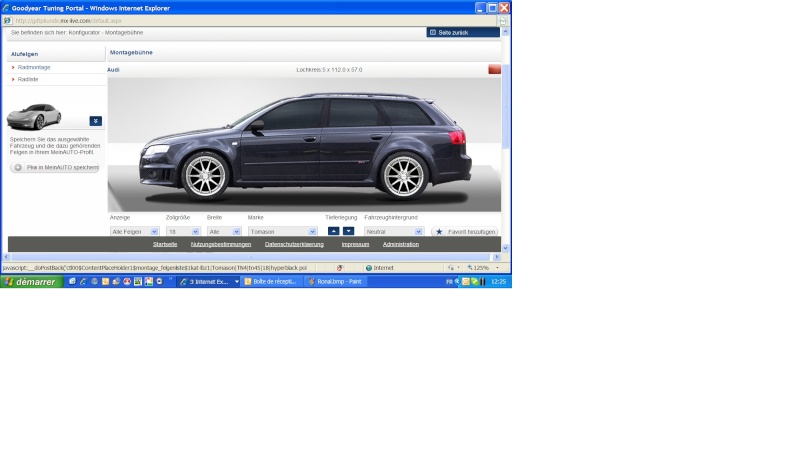Click 'Lochkreis: 5 x 112.0 x 57.0' text
The width and height of the screenshot is (800, 450).
329,70
